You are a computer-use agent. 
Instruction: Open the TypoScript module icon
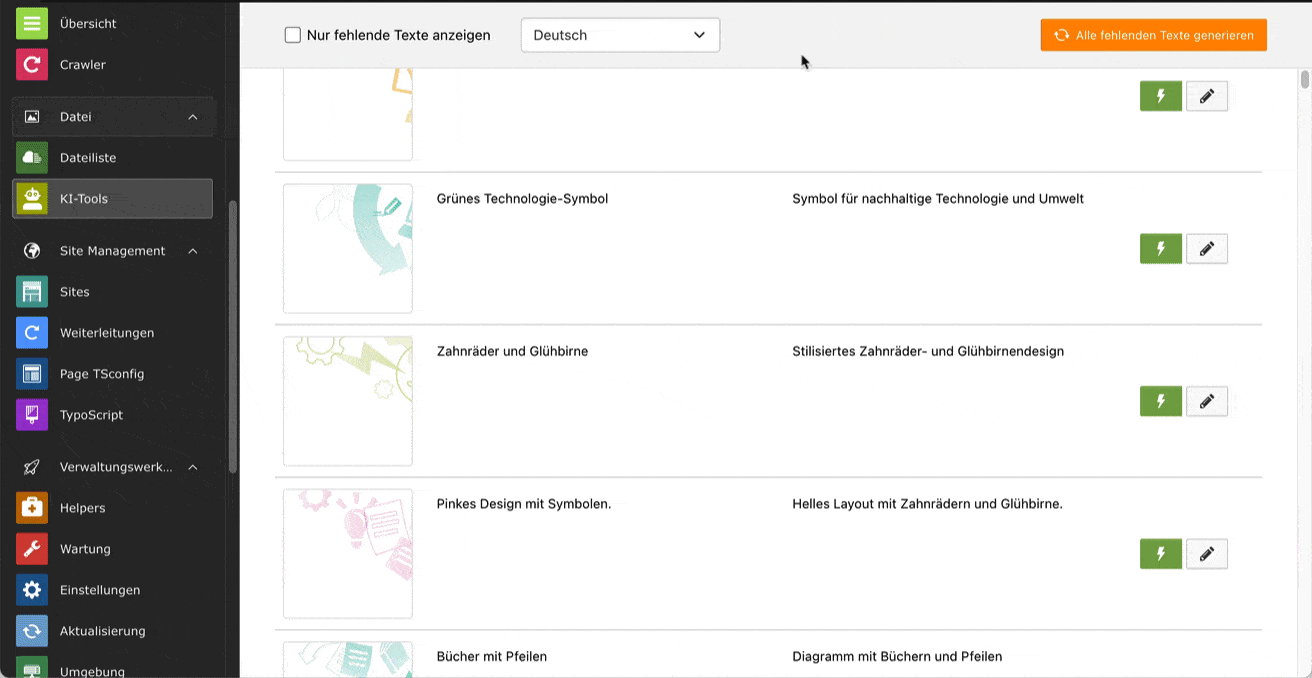point(32,415)
